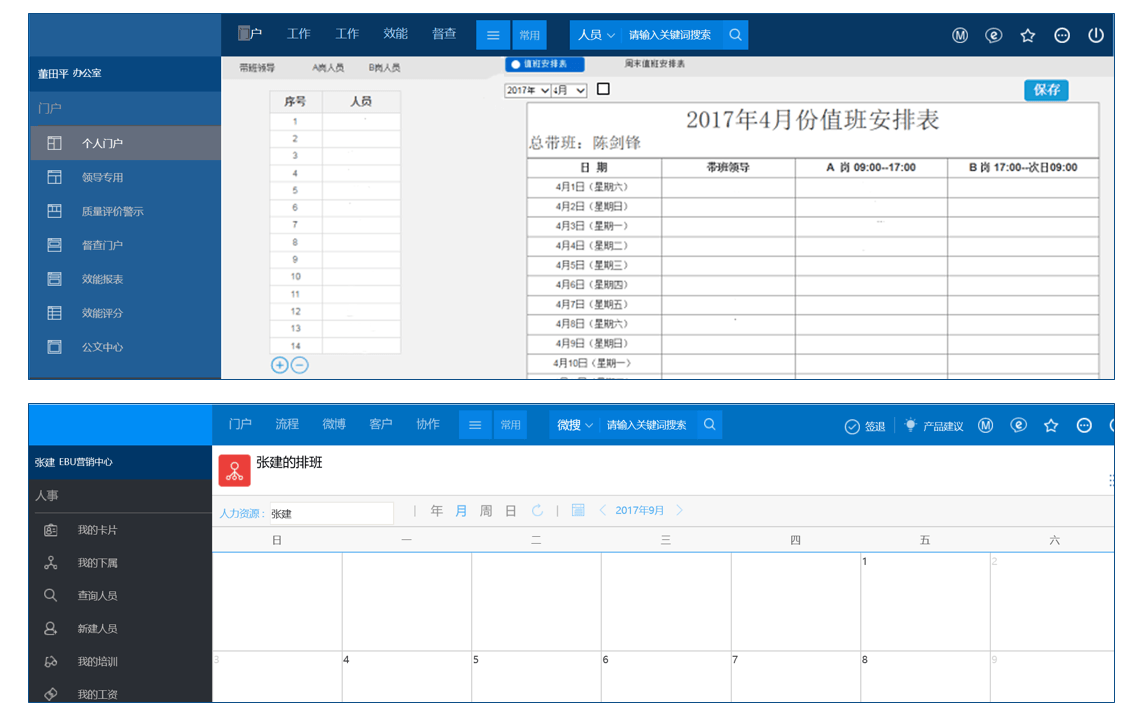
Task: Open the 督查 menu in top navigation
Action: (x=444, y=34)
